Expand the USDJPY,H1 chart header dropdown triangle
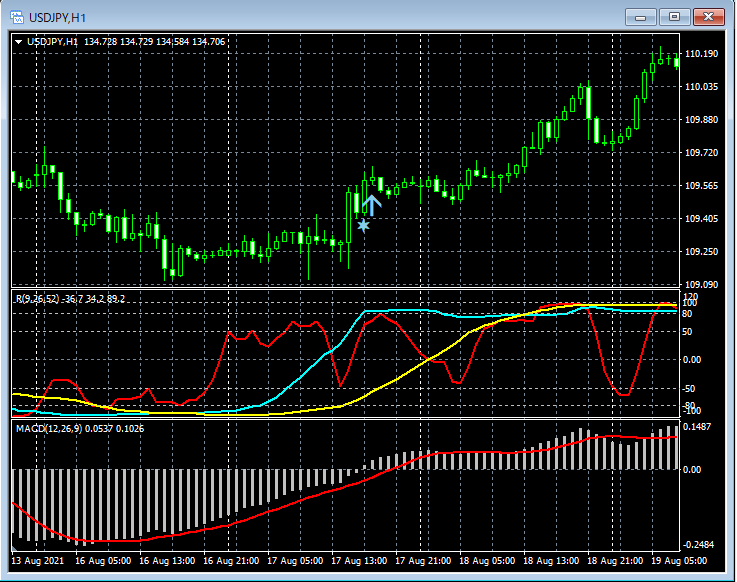Viewport: 737px width, 582px height. point(18,42)
